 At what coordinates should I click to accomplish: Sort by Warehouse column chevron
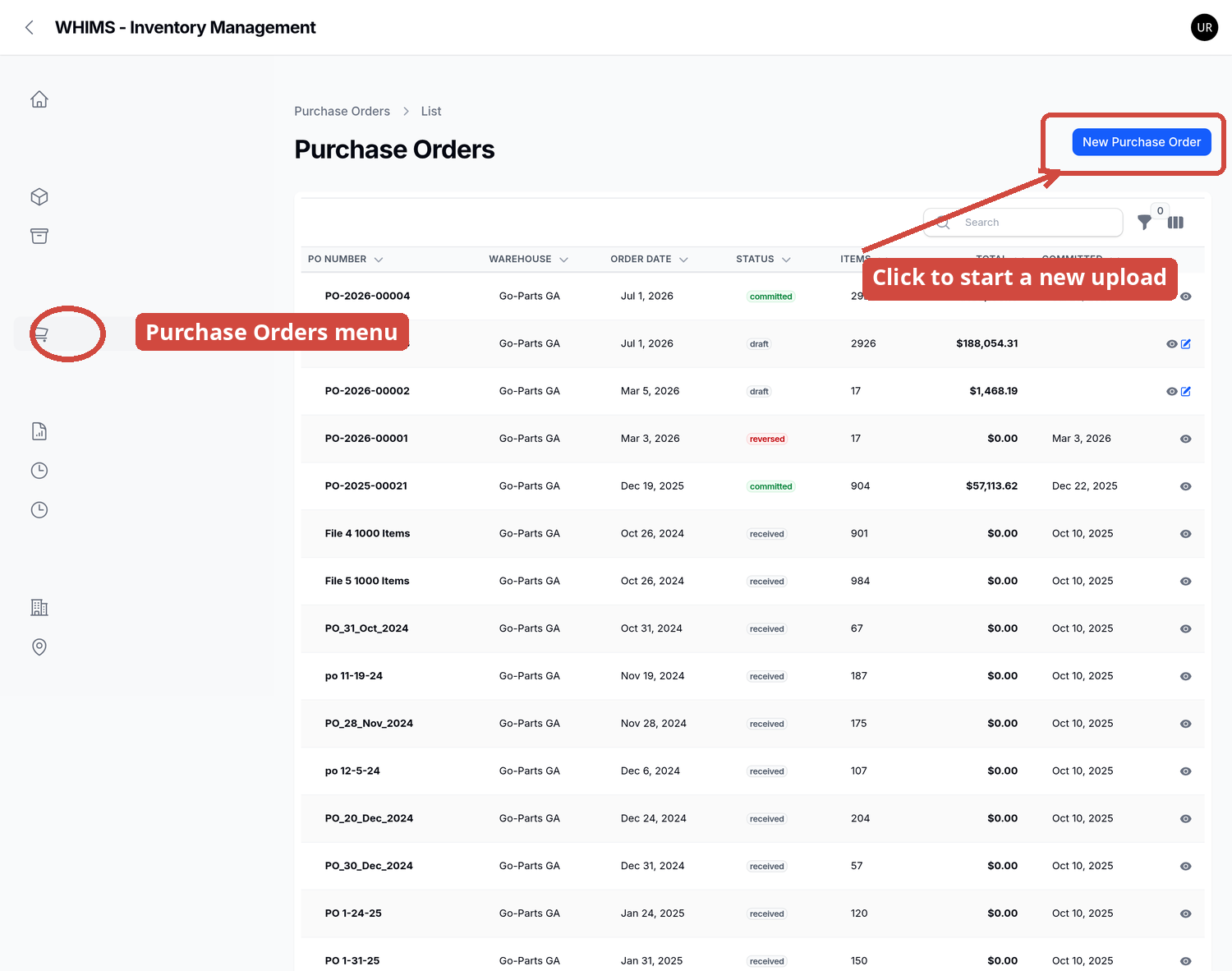coord(563,260)
